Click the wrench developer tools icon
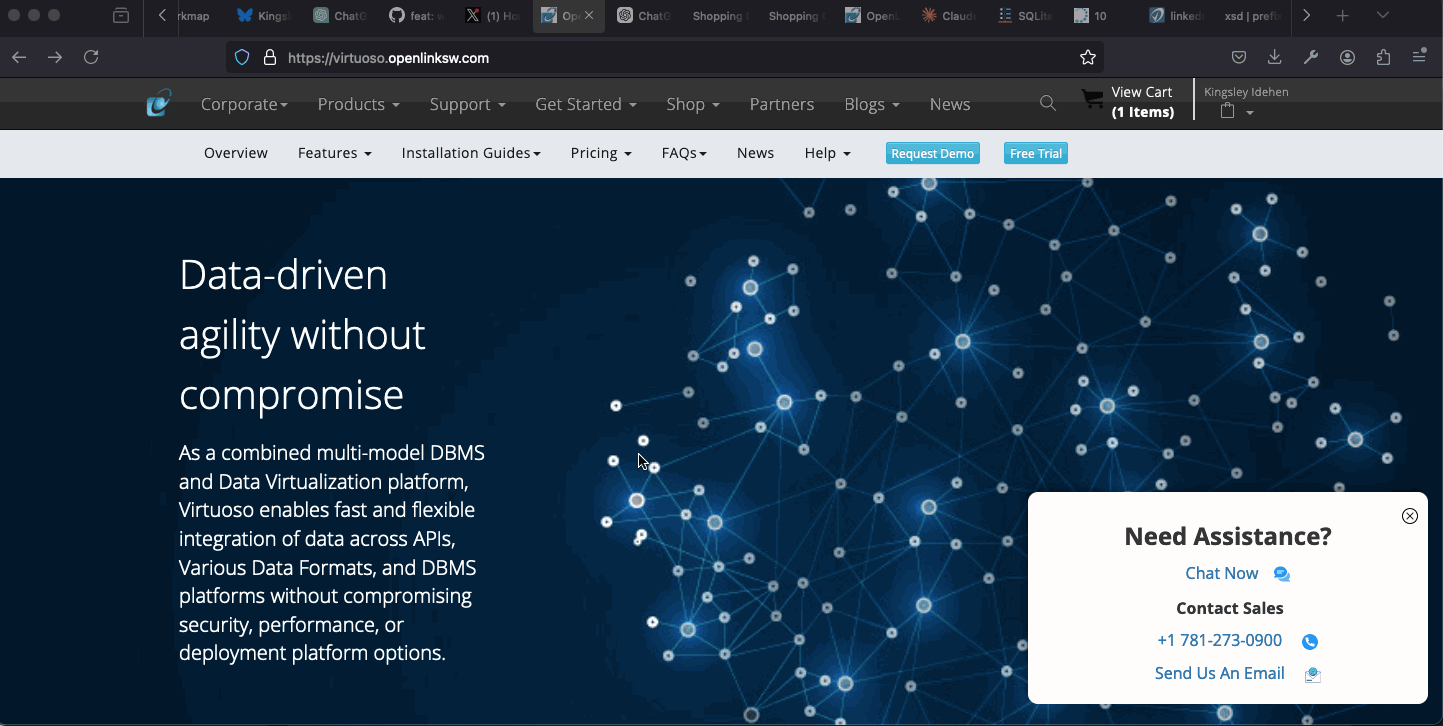Viewport: 1443px width, 726px height. pos(1311,58)
